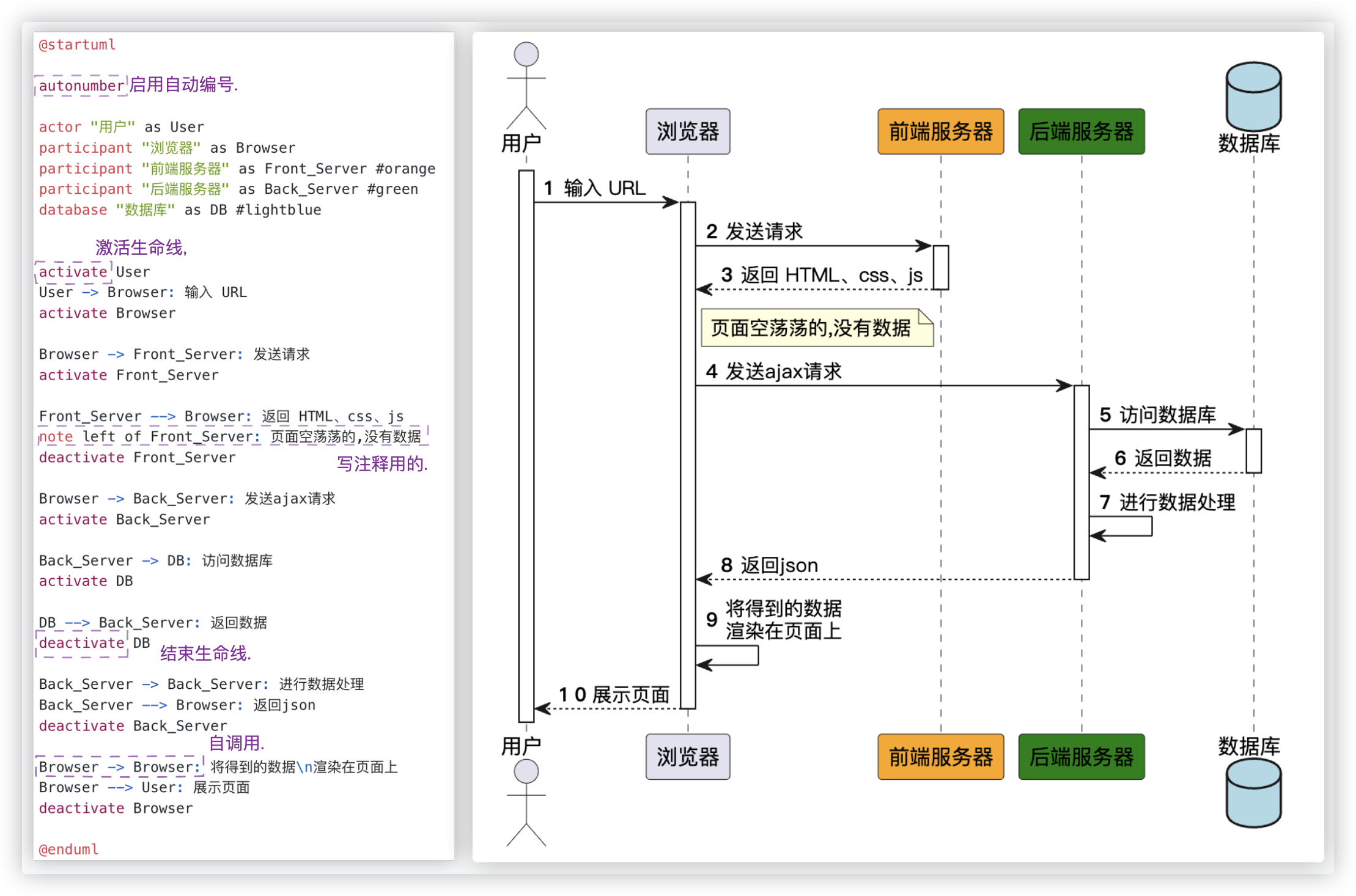
Task: Click the @startuml line in code
Action: point(76,44)
